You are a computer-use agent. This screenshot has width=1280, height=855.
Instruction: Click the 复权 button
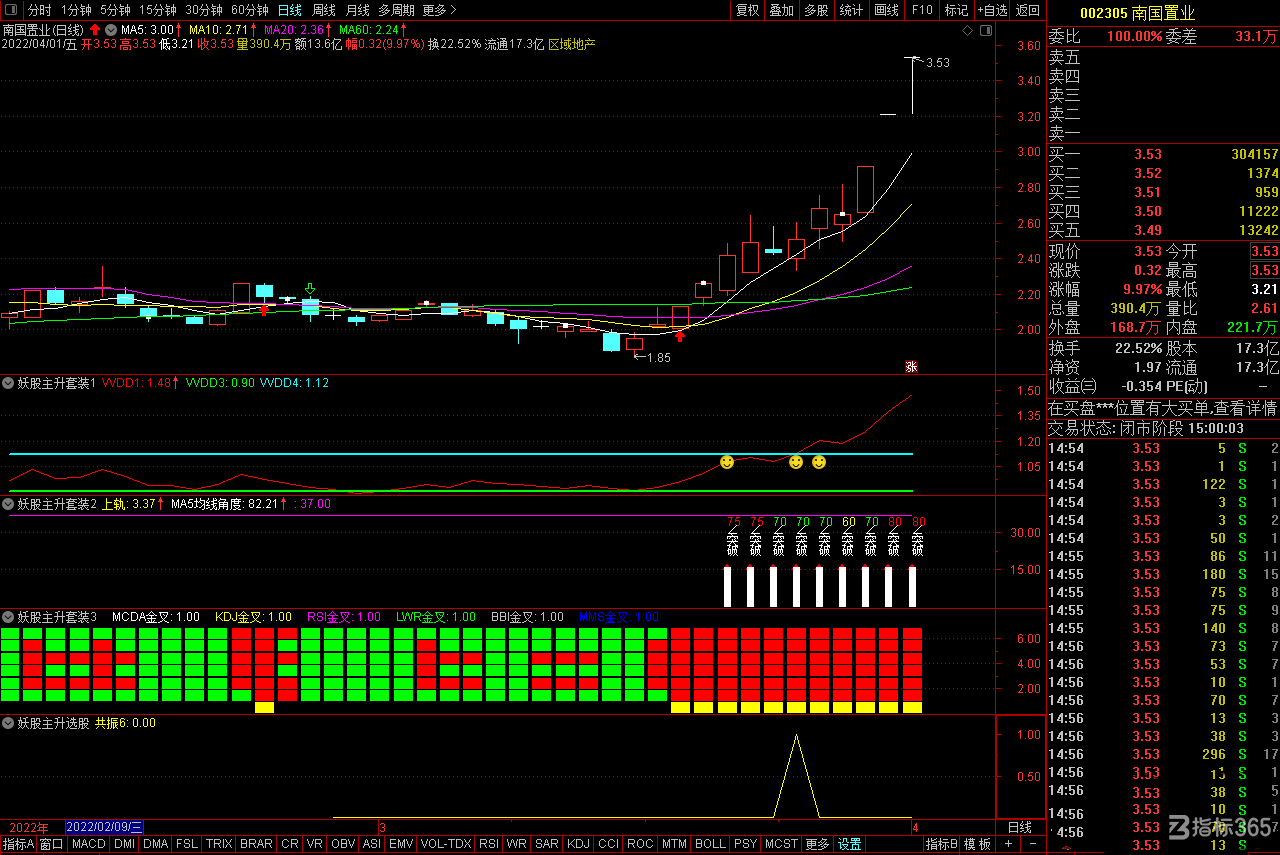pyautogui.click(x=747, y=10)
